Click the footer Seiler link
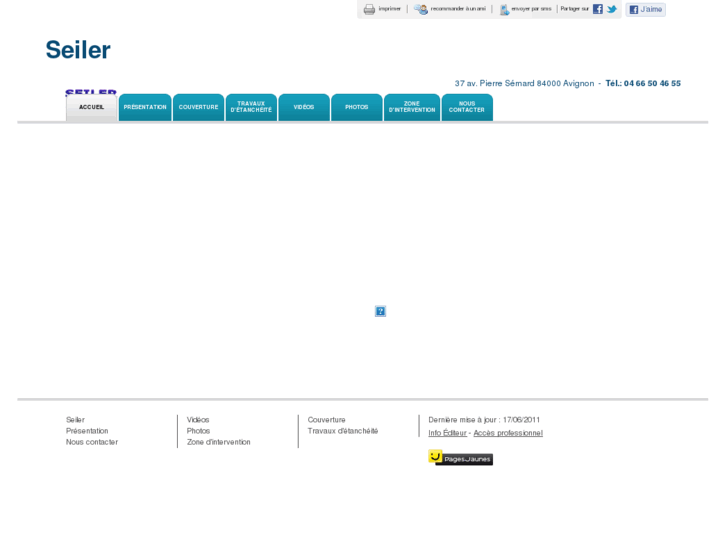Image resolution: width=727 pixels, height=545 pixels. [75, 420]
